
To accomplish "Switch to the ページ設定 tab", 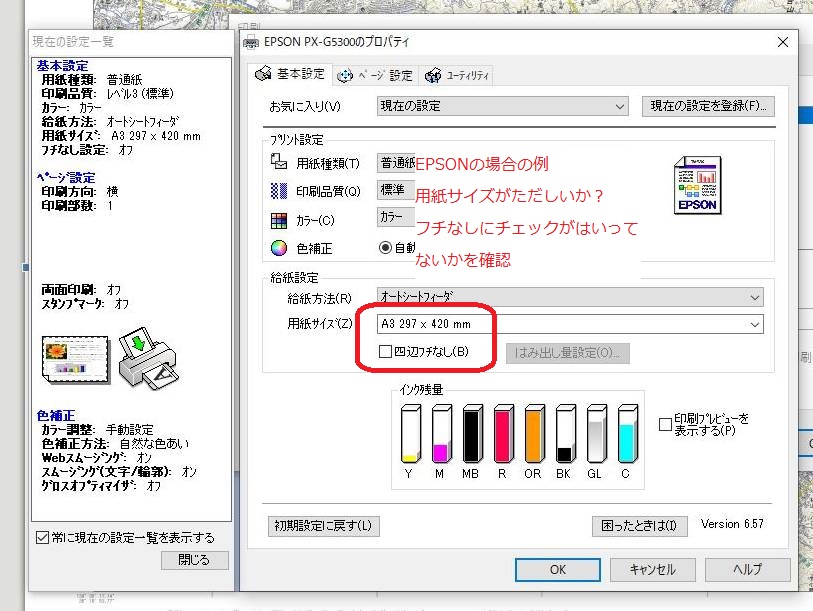I will coord(376,76).
